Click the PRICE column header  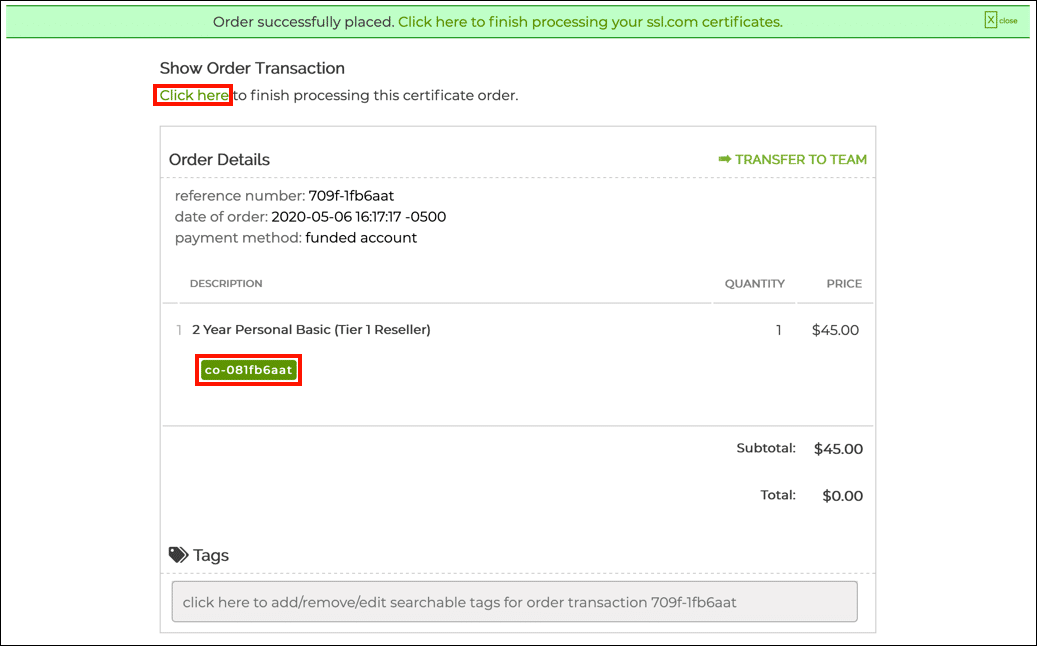coord(844,284)
